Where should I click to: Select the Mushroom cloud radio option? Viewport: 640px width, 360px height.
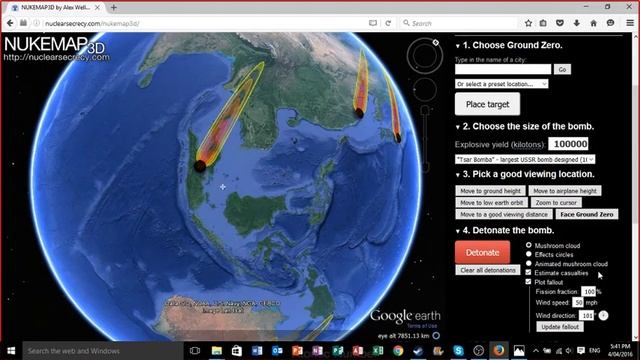click(529, 245)
